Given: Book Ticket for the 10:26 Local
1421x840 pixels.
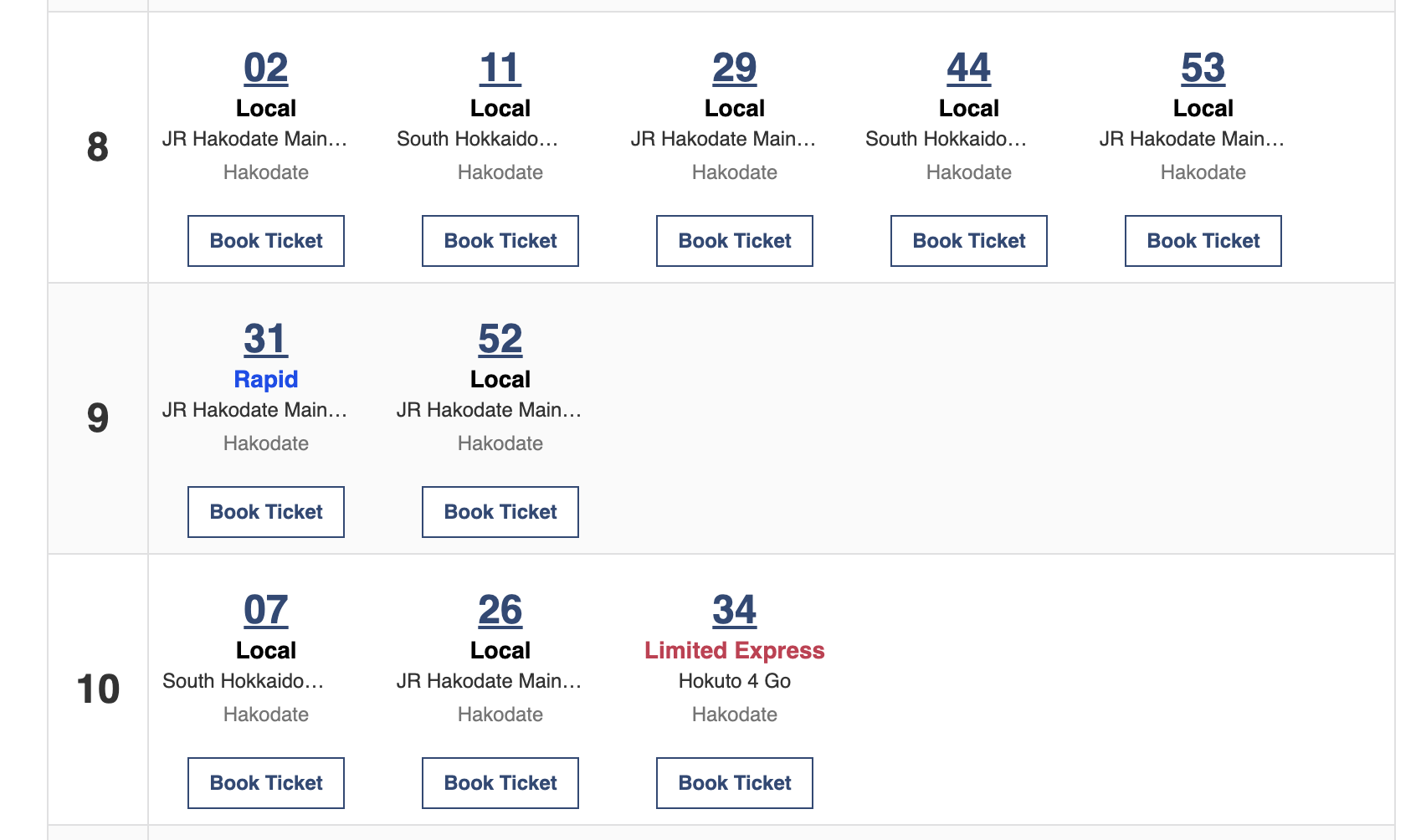Looking at the screenshot, I should [500, 783].
